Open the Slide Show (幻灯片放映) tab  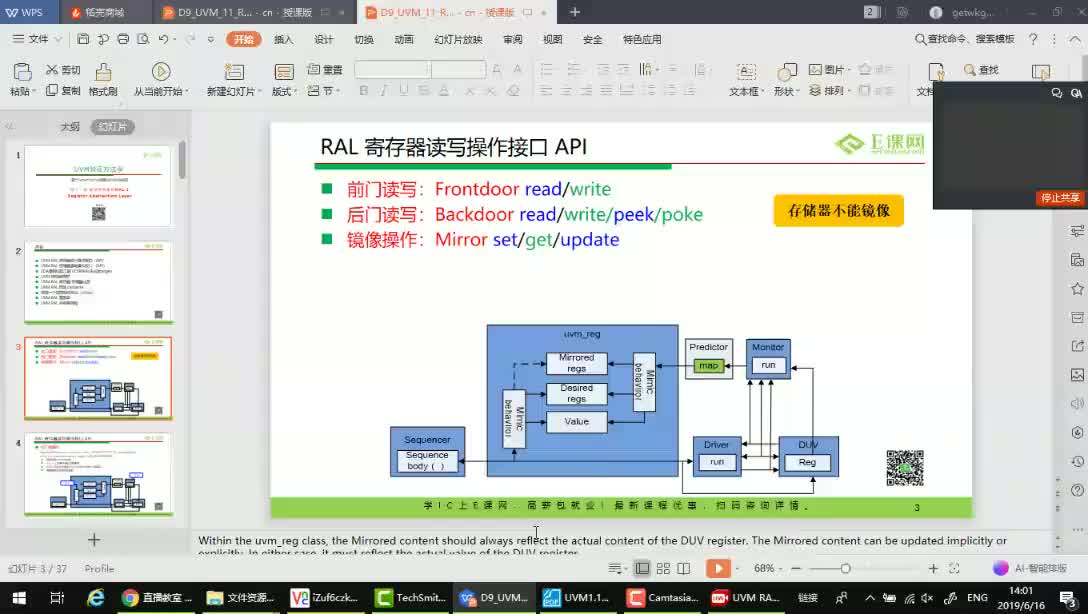click(458, 40)
